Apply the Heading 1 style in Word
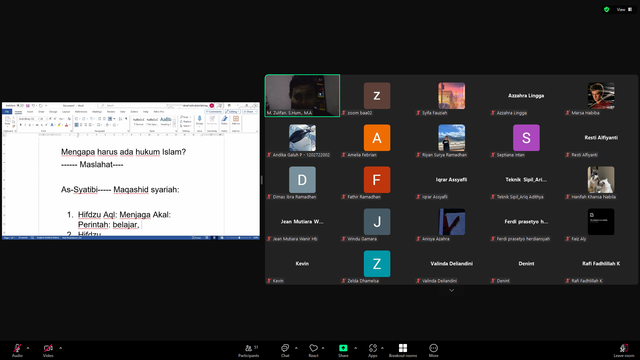The image size is (640, 360). click(x=166, y=121)
